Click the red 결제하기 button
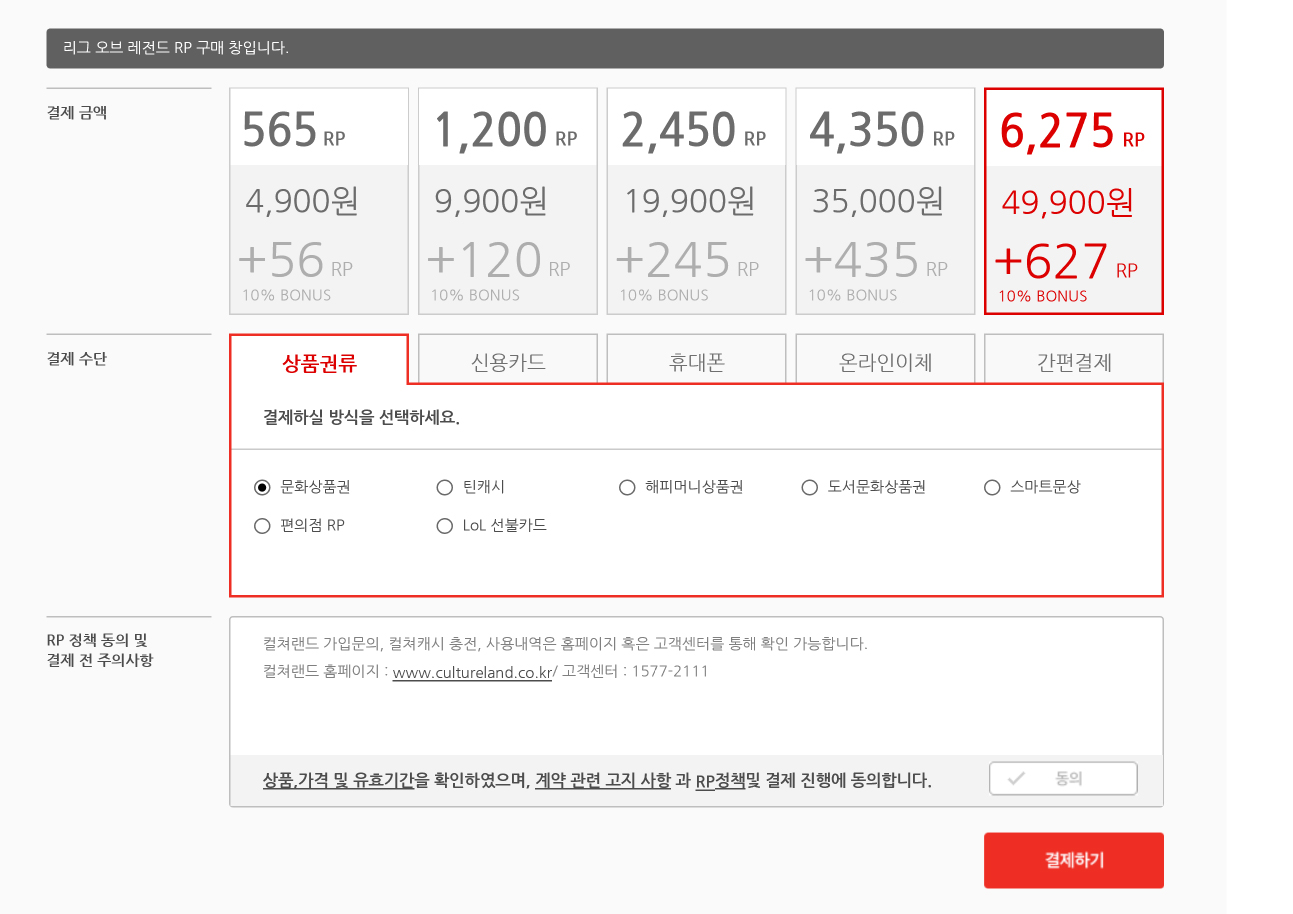The width and height of the screenshot is (1293, 914). click(x=1074, y=860)
